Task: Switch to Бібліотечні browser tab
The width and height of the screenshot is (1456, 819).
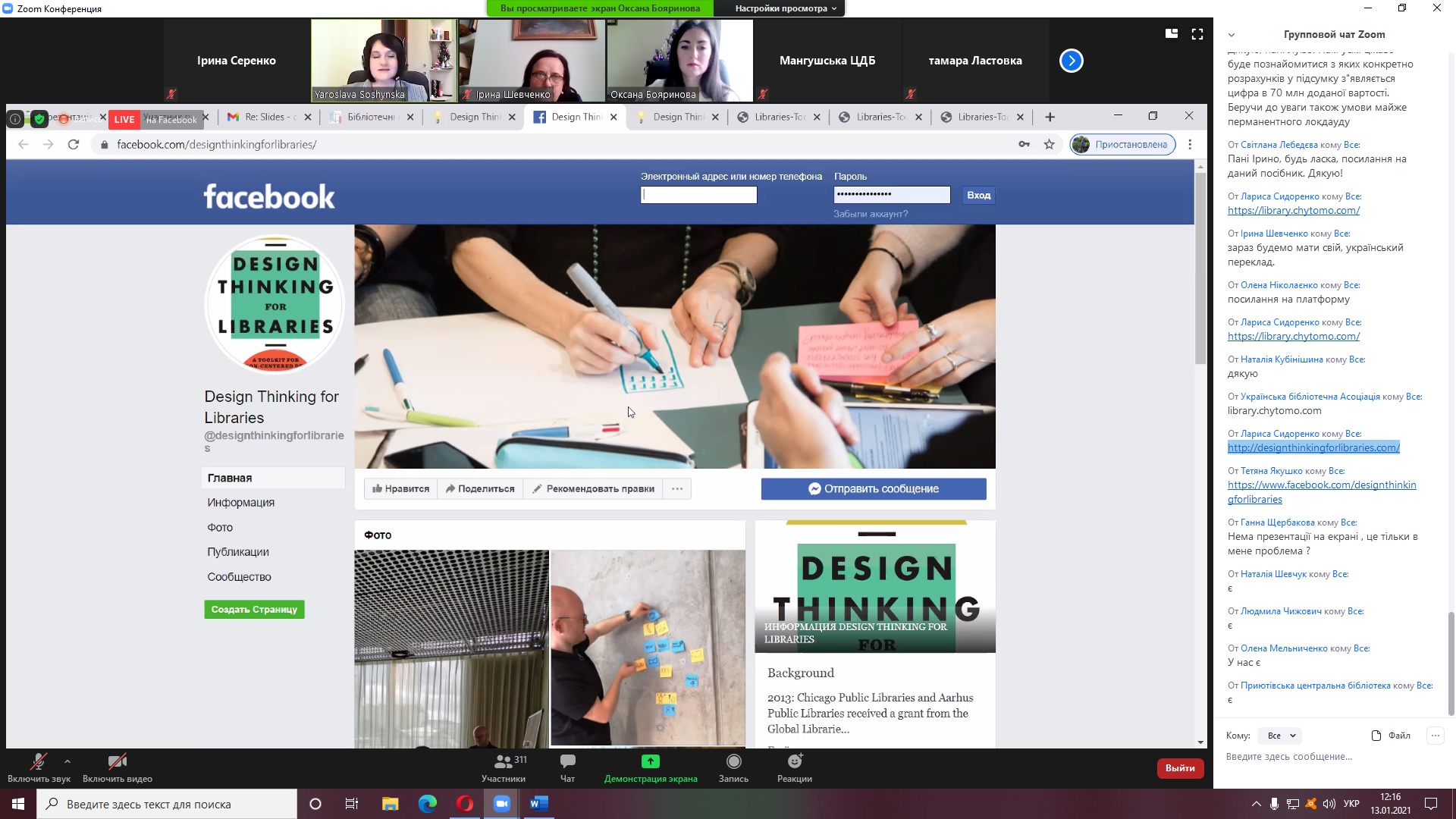Action: 372,117
